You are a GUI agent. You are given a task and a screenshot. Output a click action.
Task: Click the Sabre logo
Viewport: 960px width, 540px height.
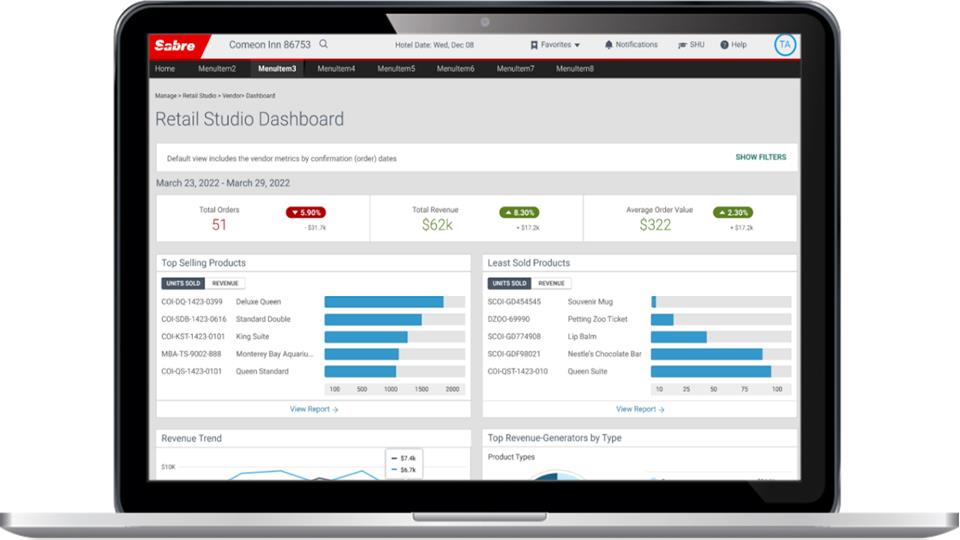[175, 45]
